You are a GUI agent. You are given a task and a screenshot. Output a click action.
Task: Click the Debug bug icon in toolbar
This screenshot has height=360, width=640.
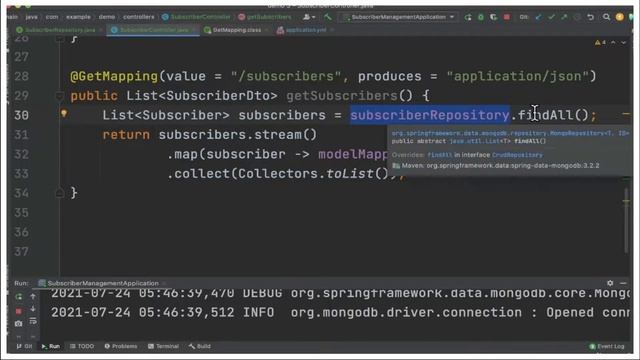(x=480, y=17)
